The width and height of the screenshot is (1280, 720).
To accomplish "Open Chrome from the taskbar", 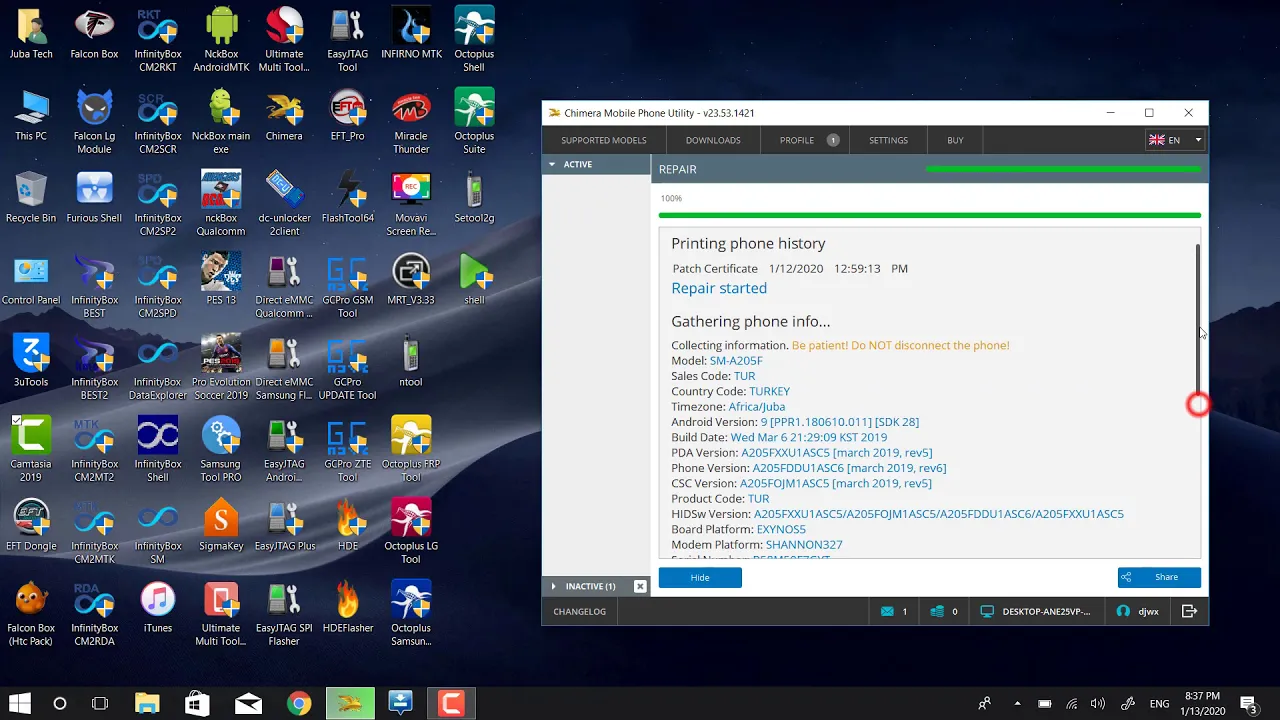I will (x=298, y=704).
